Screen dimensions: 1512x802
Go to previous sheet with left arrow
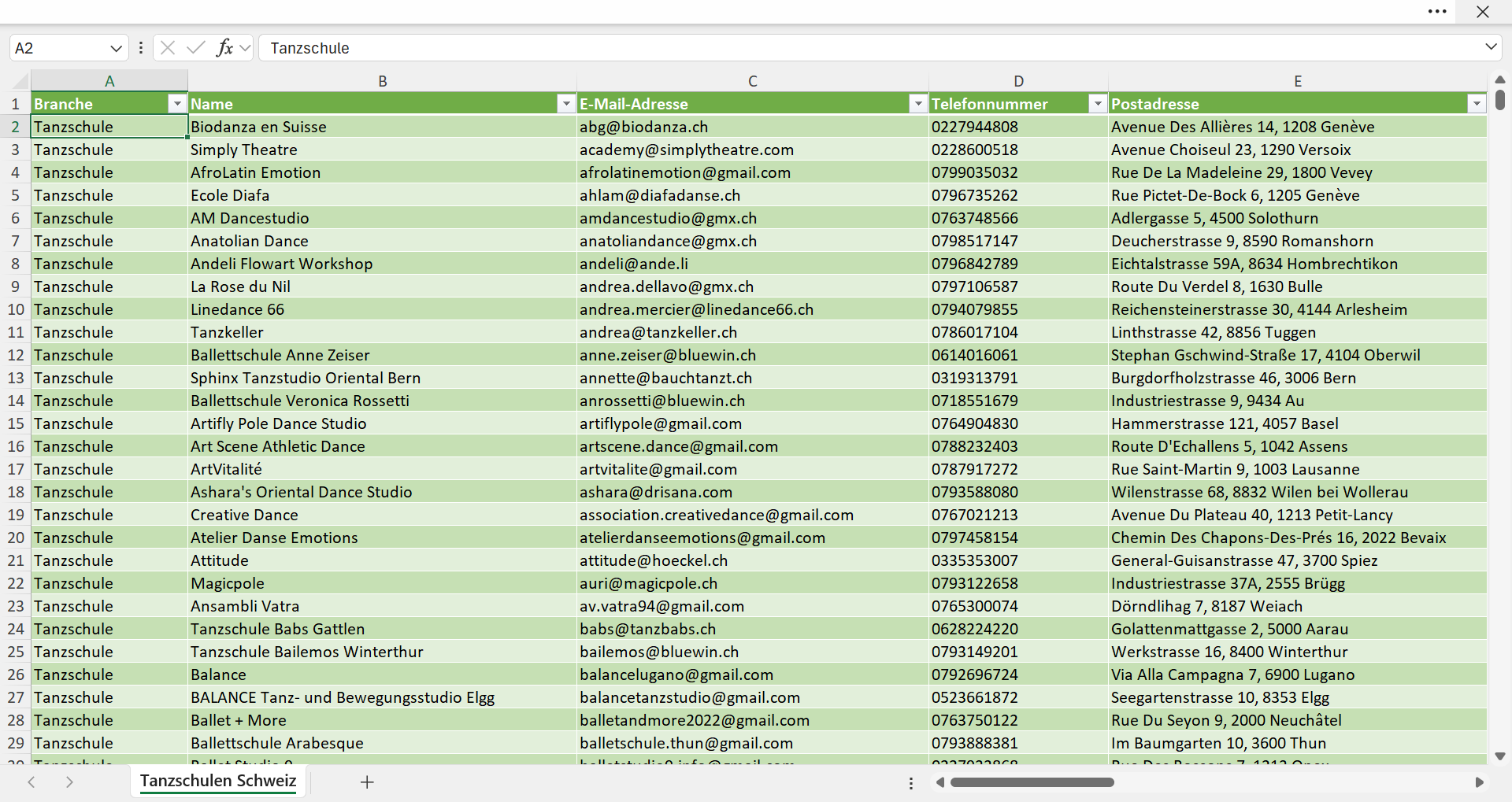[31, 782]
